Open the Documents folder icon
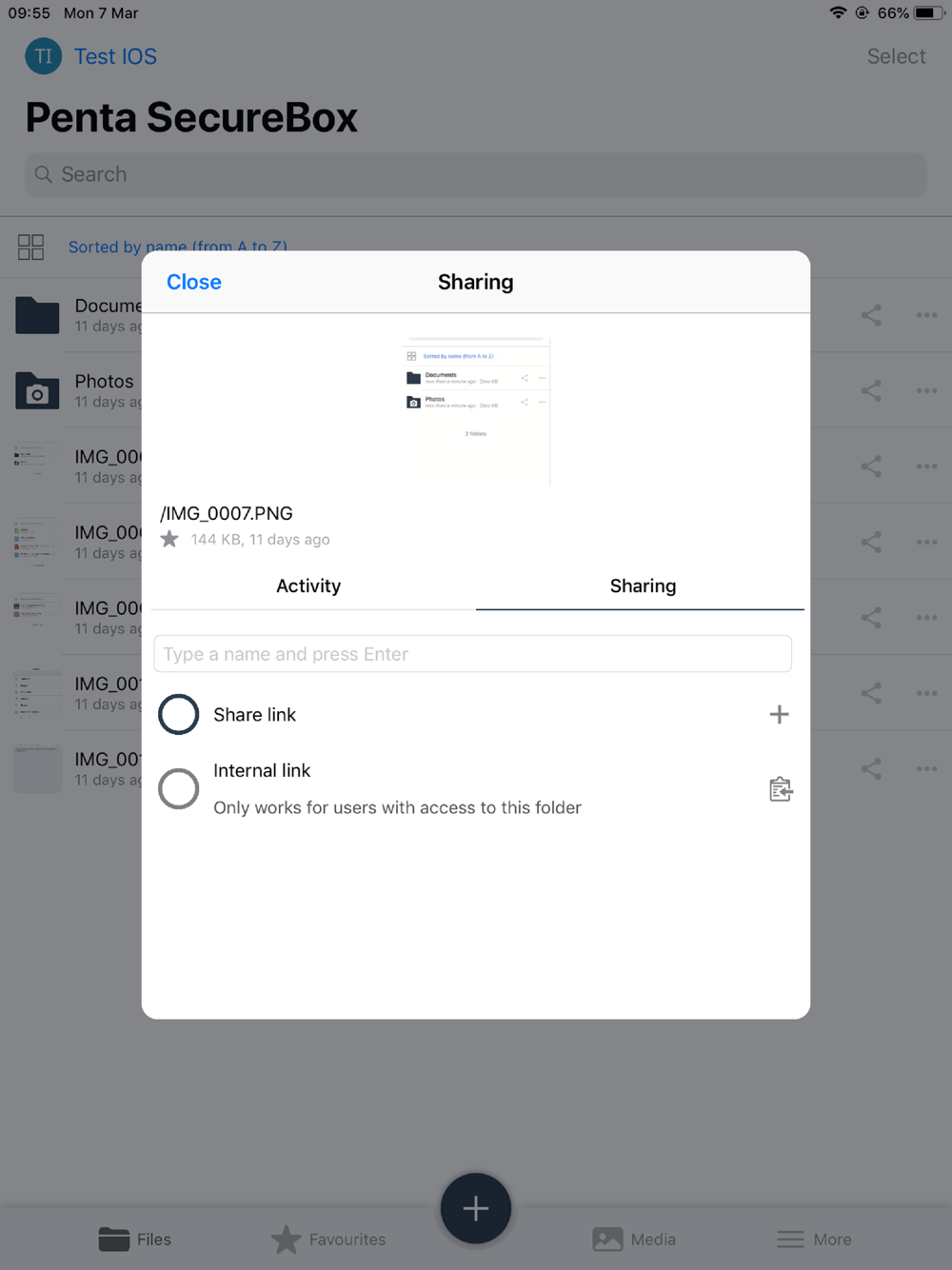Screen dimensions: 952x1270 pyautogui.click(x=37, y=315)
